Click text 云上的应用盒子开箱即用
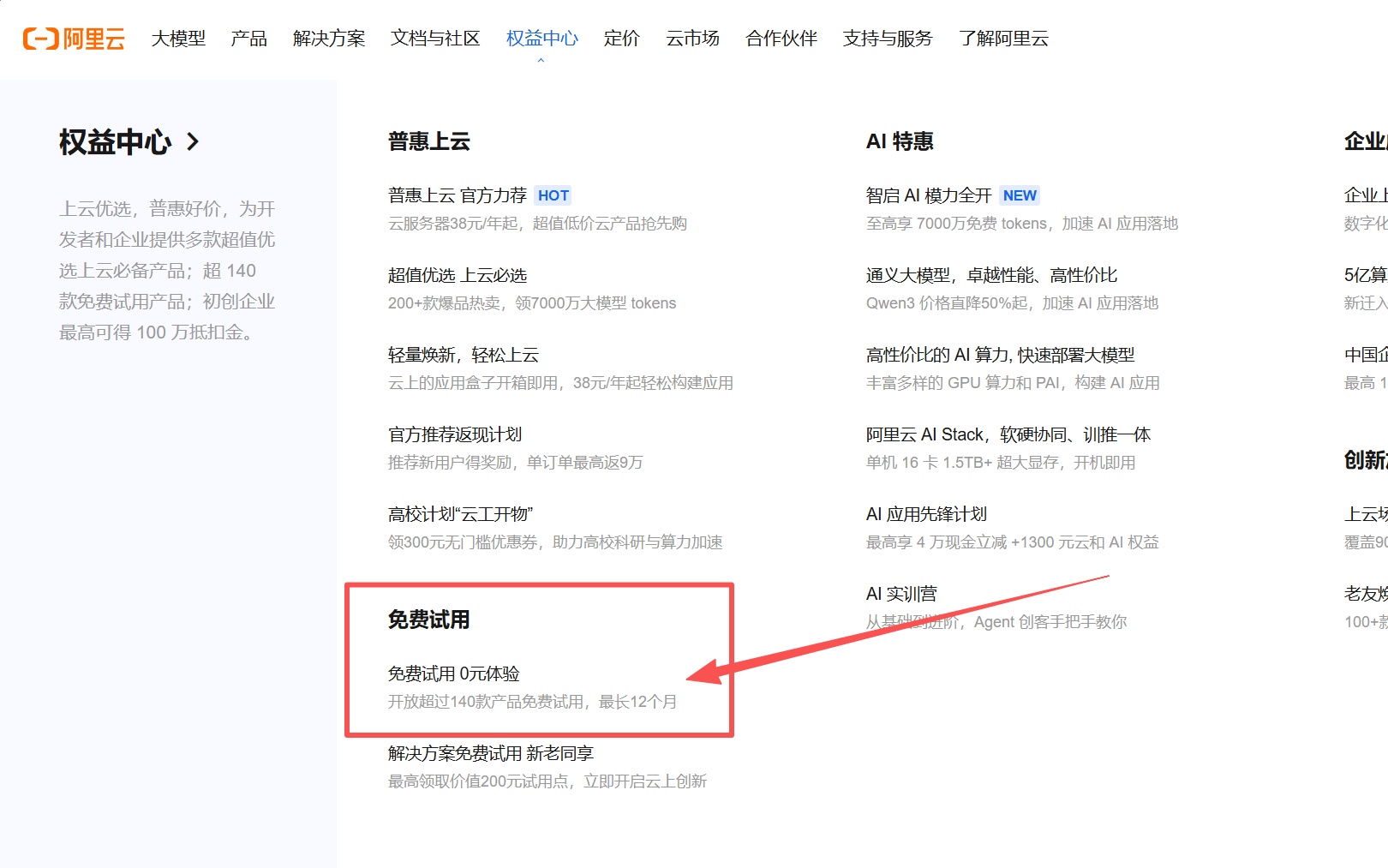1388x868 pixels. pyautogui.click(x=473, y=383)
